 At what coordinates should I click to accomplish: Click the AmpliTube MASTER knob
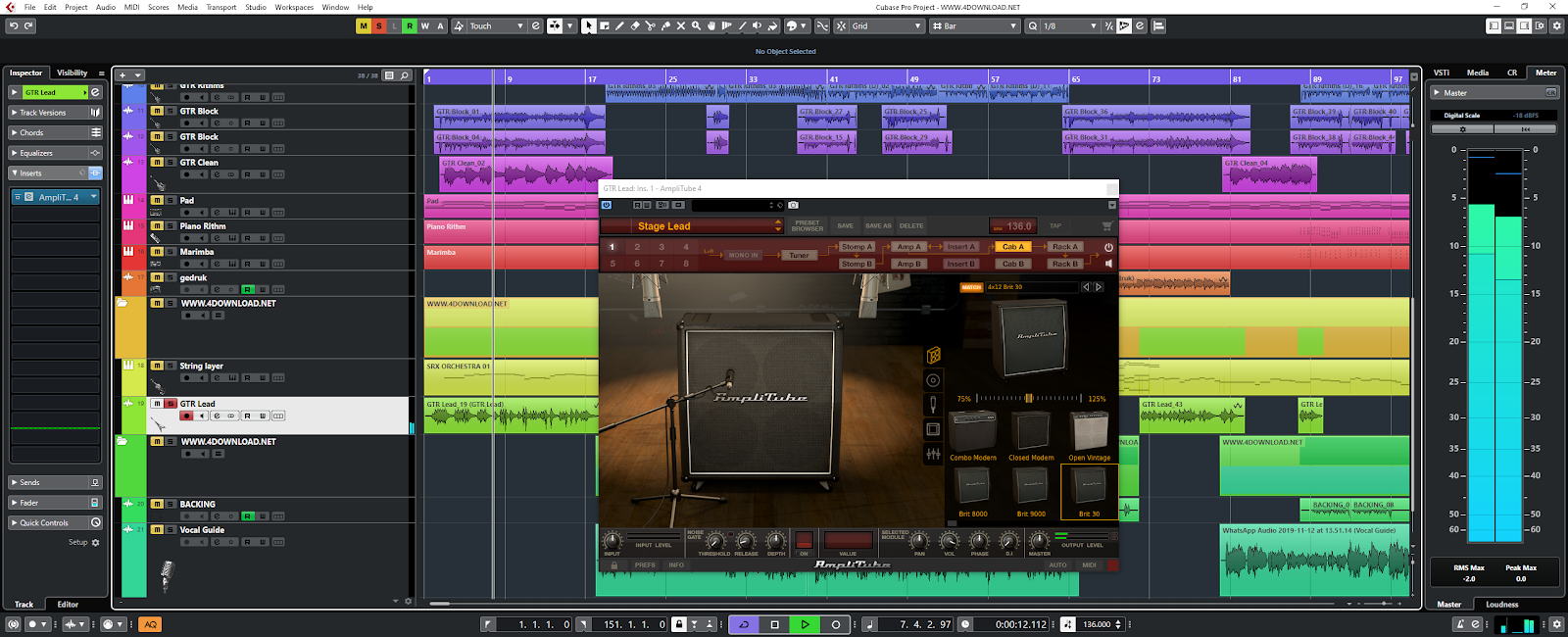point(1039,540)
